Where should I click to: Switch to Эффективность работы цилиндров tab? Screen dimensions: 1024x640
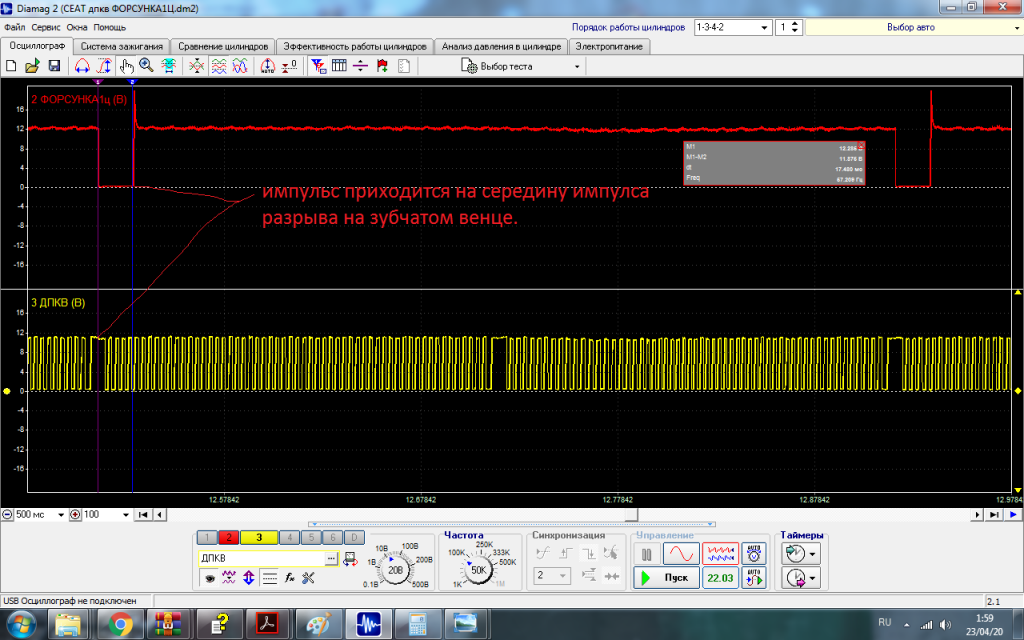click(x=355, y=46)
